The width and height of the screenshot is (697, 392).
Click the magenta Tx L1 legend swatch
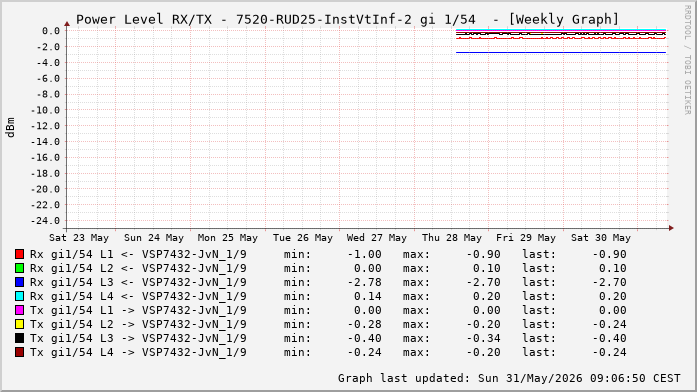19,310
